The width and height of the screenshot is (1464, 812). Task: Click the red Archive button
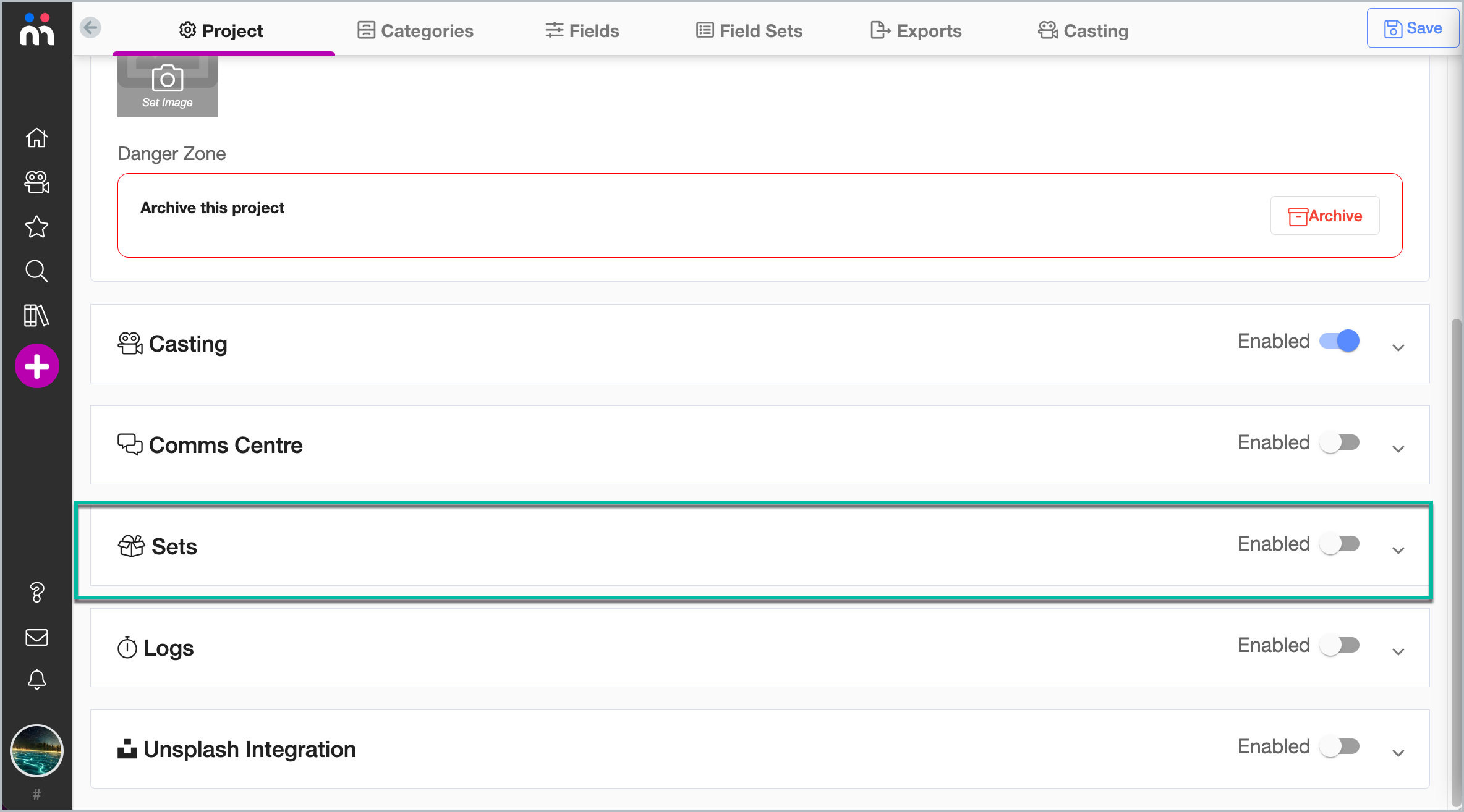point(1325,216)
